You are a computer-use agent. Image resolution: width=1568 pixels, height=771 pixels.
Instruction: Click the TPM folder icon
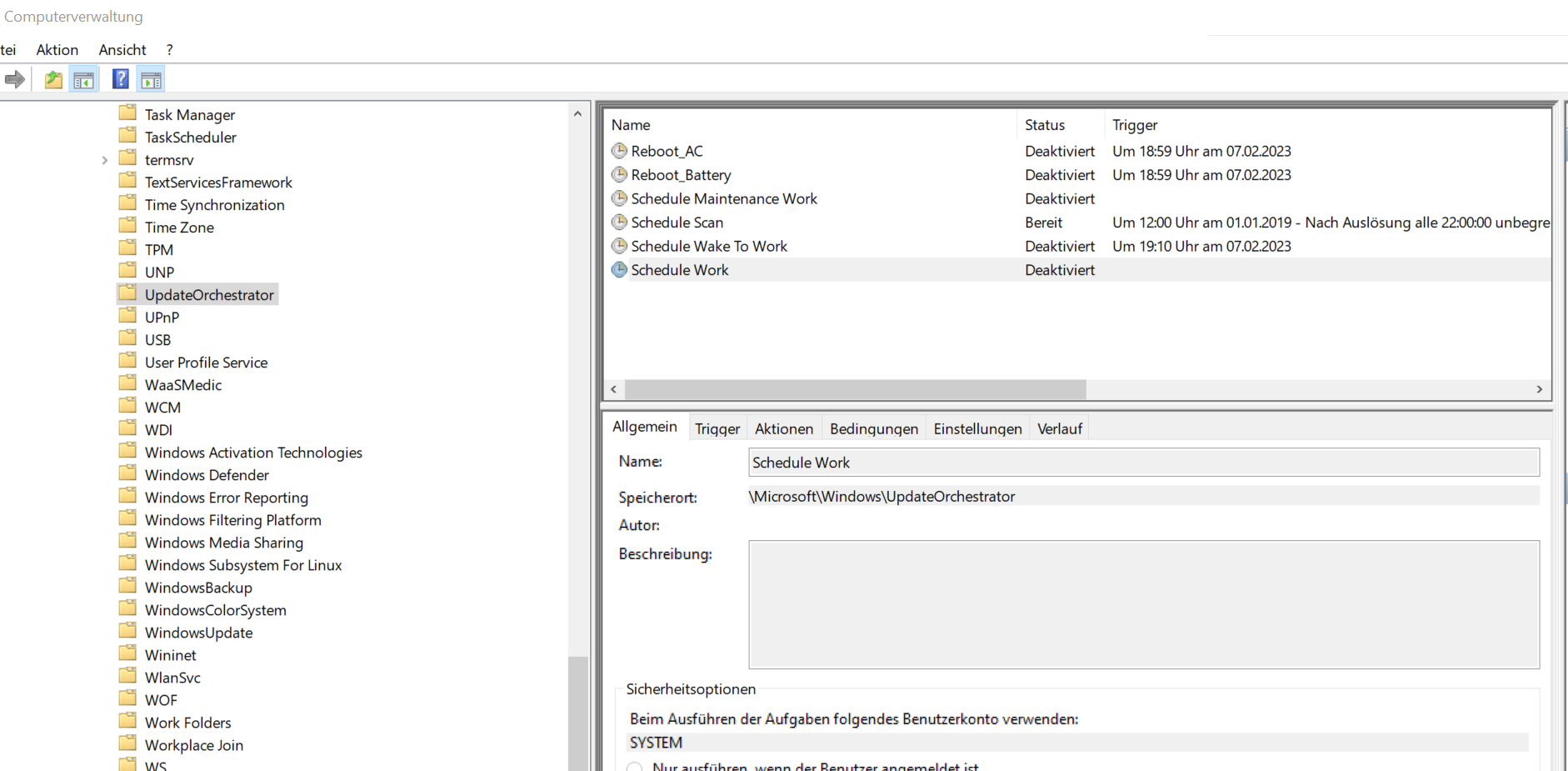click(127, 248)
